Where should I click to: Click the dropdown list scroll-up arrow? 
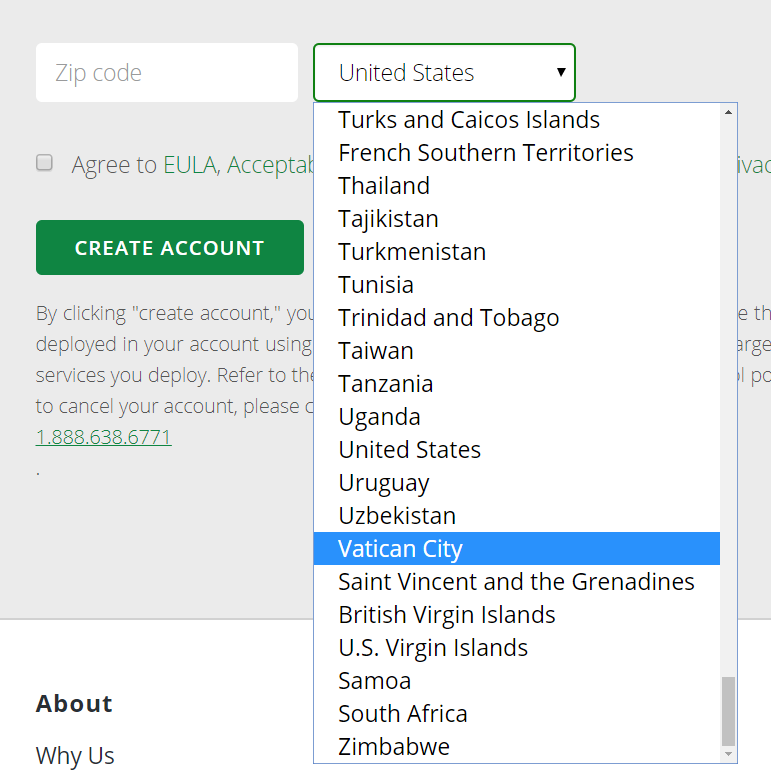pyautogui.click(x=728, y=112)
